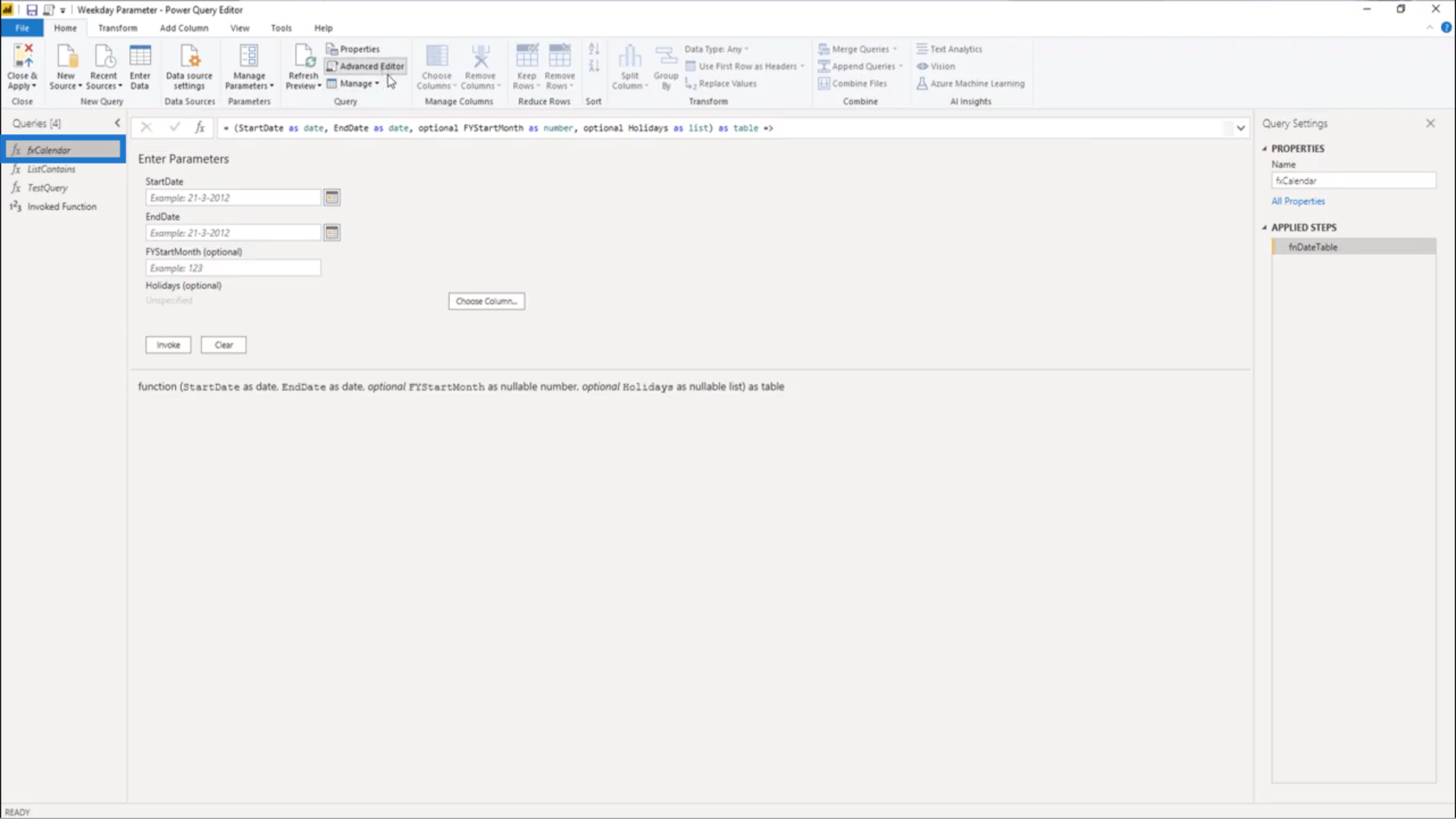Screen dimensions: 1456x819
Task: Switch to the View ribbon tab
Action: [239, 28]
